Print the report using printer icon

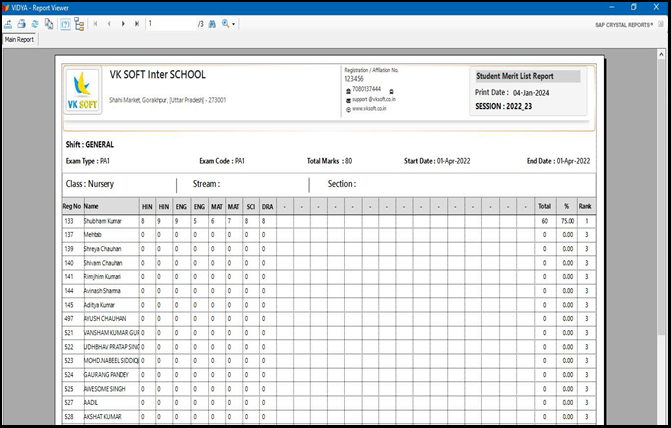[21, 24]
